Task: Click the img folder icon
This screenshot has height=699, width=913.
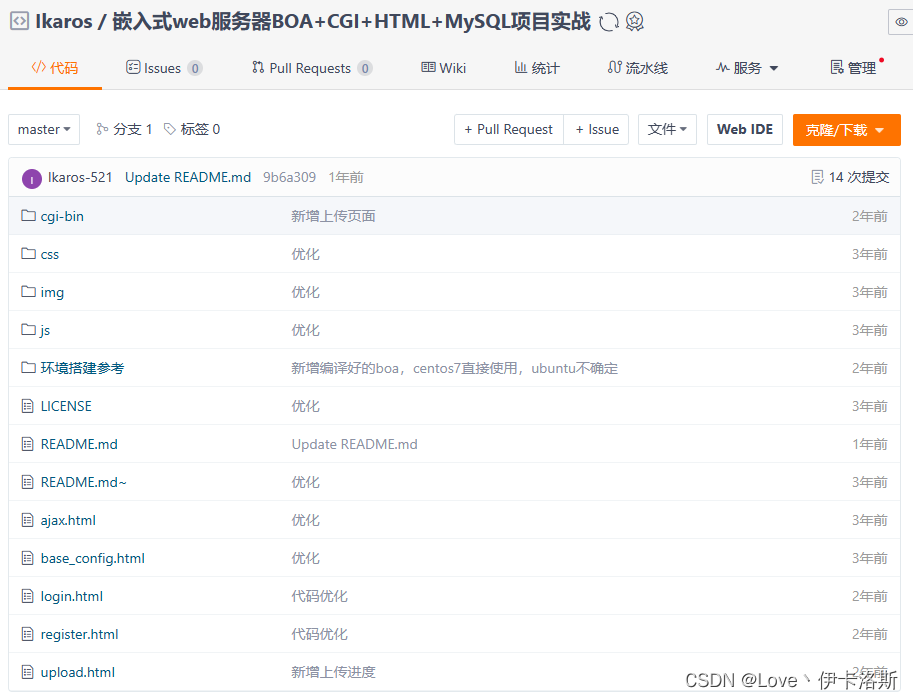Action: coord(29,292)
